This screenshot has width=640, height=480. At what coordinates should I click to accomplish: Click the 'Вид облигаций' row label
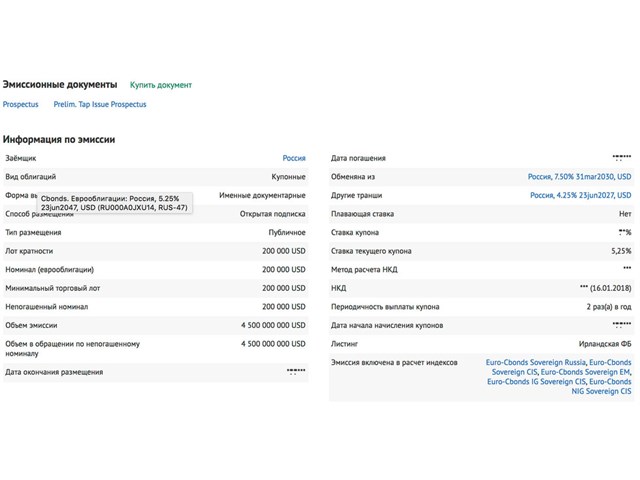(x=30, y=177)
